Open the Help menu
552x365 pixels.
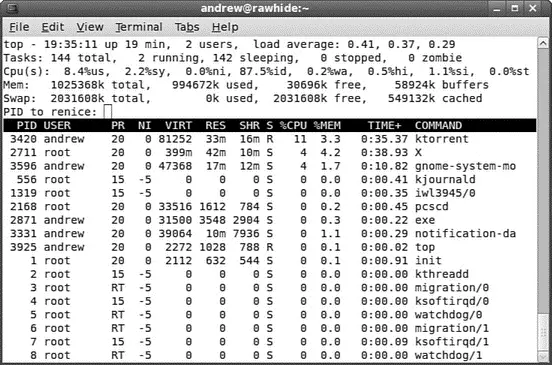point(225,27)
